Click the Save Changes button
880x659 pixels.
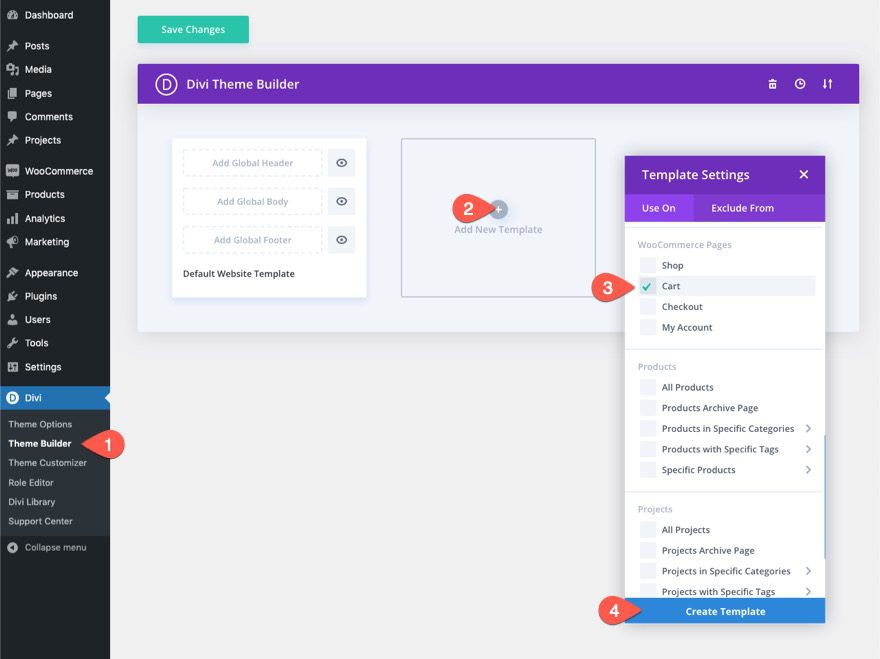(x=192, y=30)
